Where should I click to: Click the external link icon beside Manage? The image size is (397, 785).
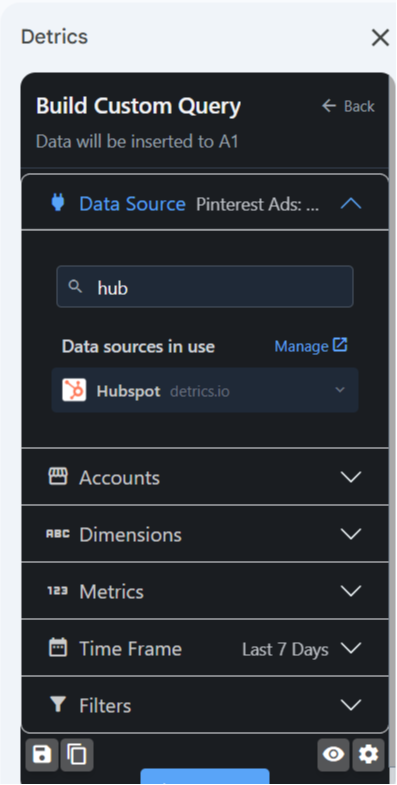[340, 345]
